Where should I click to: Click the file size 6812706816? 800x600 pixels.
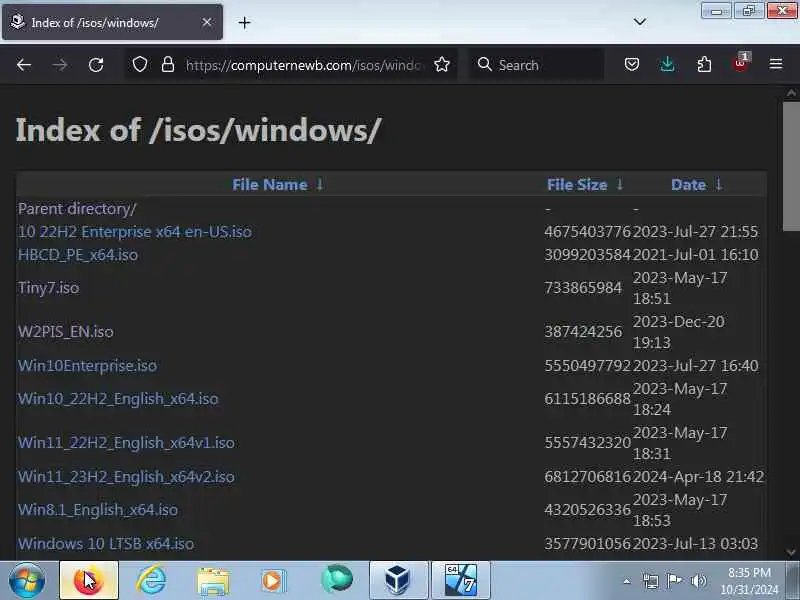click(587, 477)
